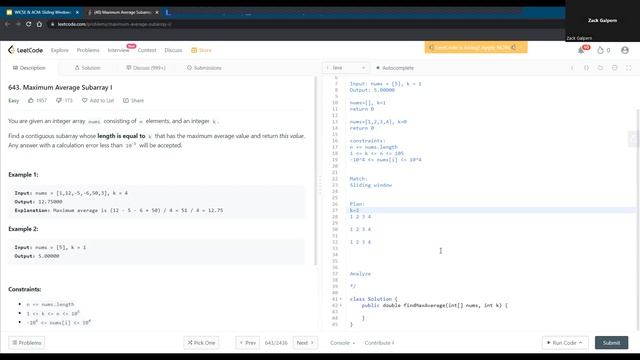Click the Pick One button
The height and width of the screenshot is (360, 640).
click(x=201, y=342)
